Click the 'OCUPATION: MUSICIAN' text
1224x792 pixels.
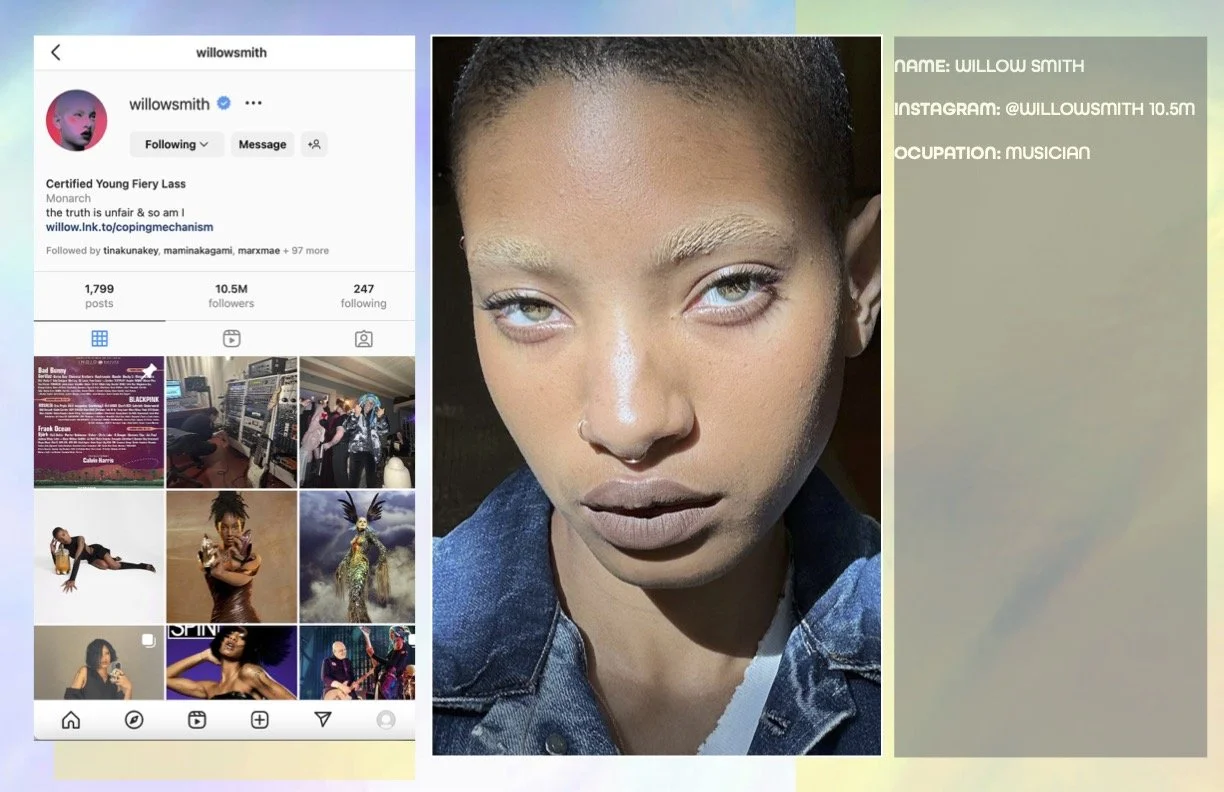point(992,153)
